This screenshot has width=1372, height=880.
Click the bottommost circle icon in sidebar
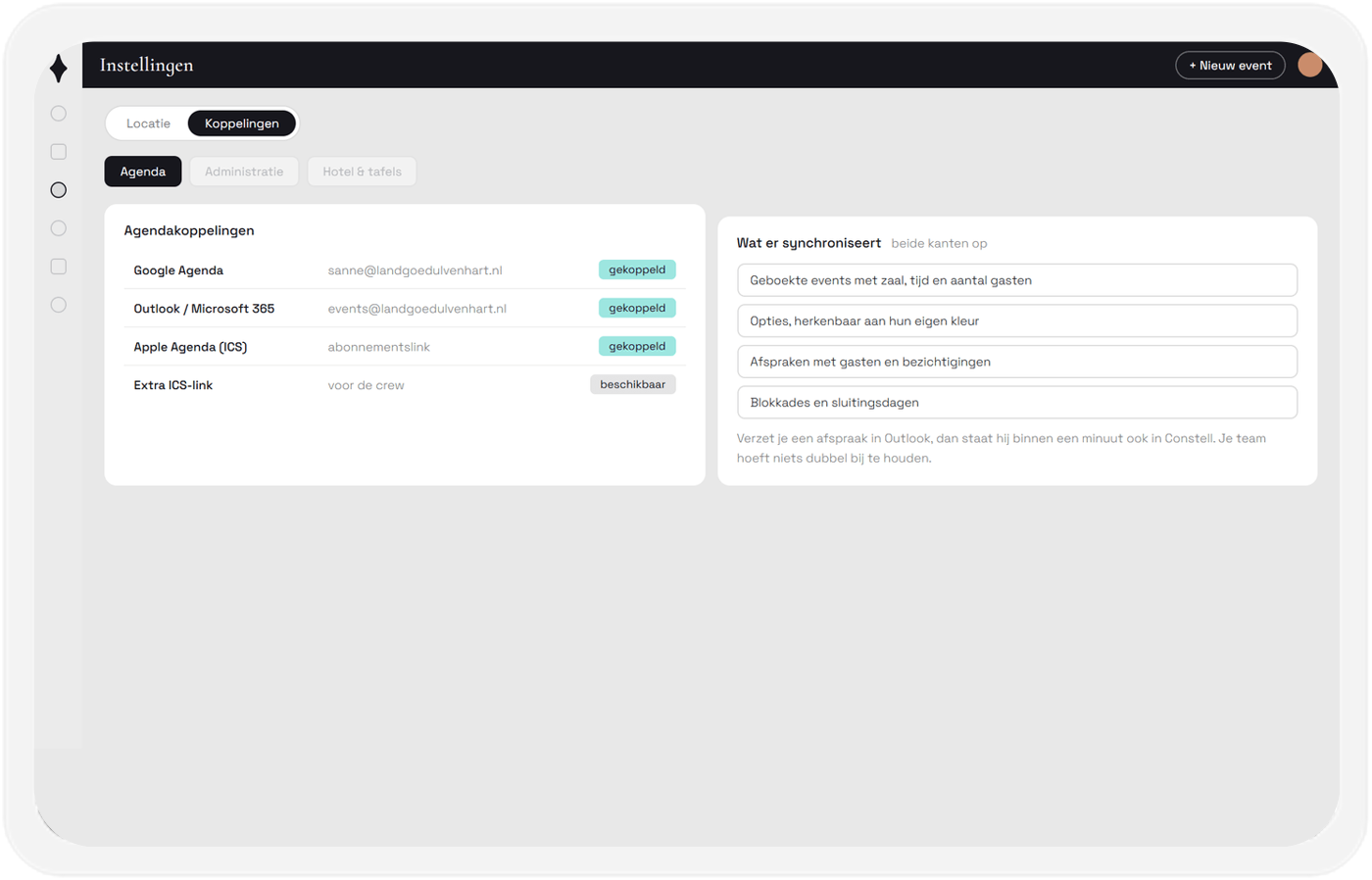59,305
